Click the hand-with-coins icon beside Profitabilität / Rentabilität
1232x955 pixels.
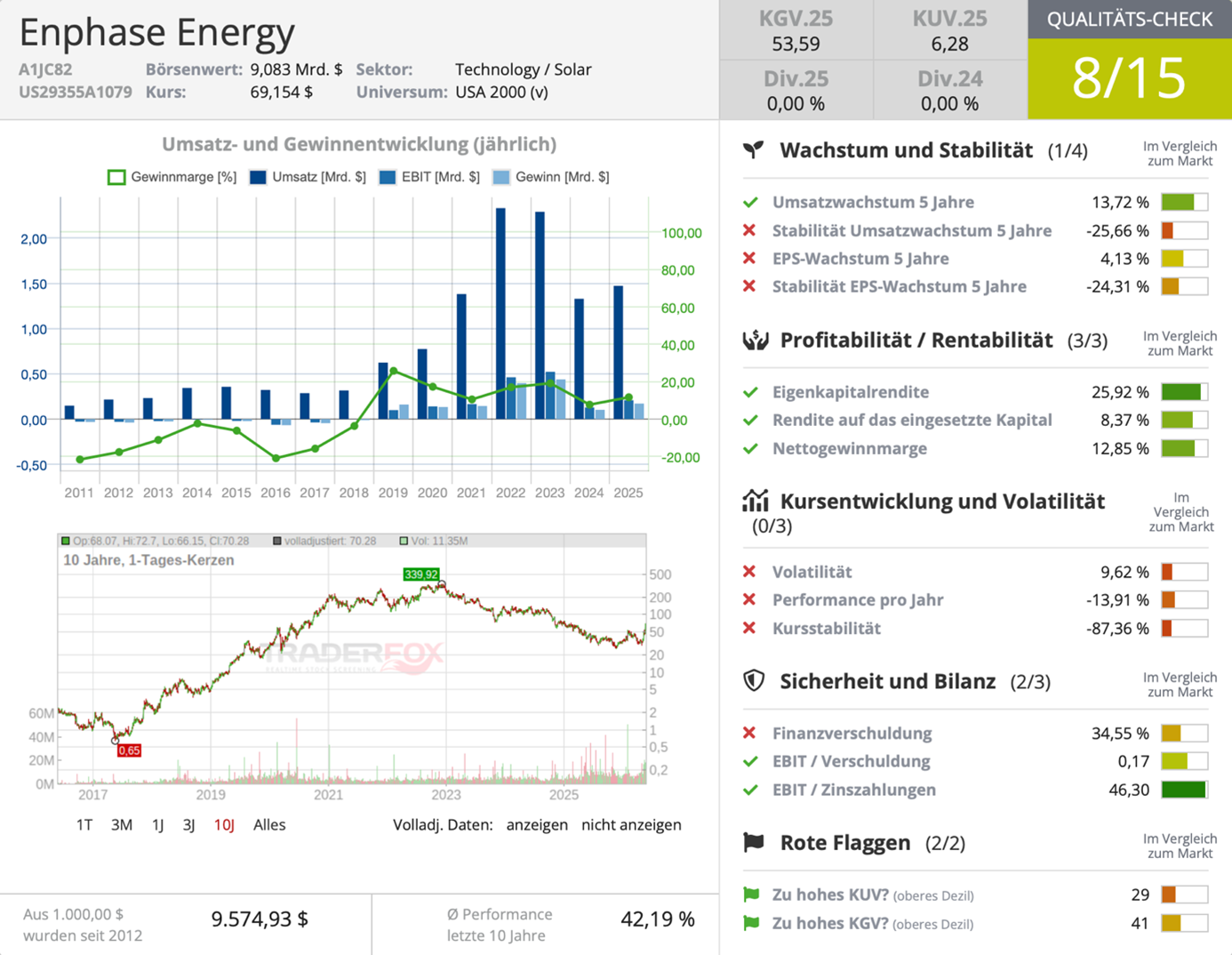[x=756, y=340]
